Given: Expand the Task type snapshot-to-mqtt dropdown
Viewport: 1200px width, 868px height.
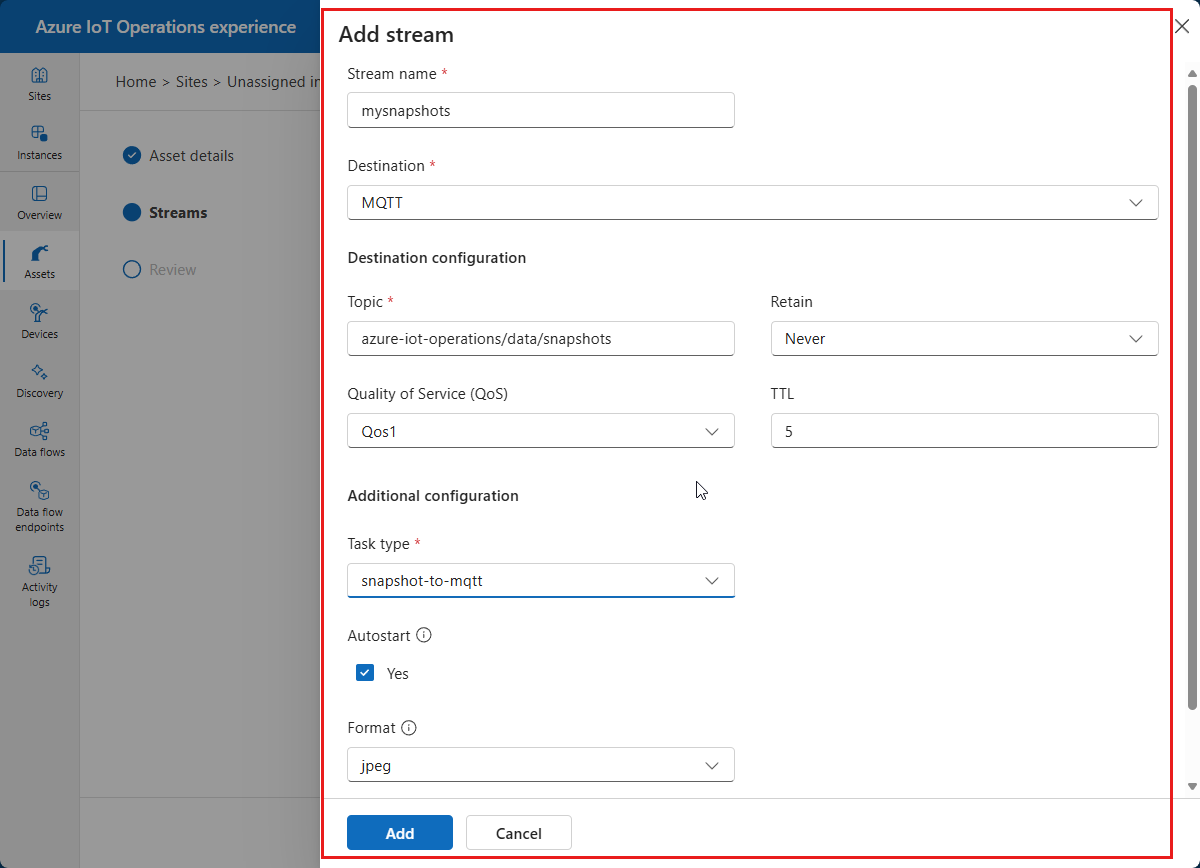Looking at the screenshot, I should pos(541,580).
